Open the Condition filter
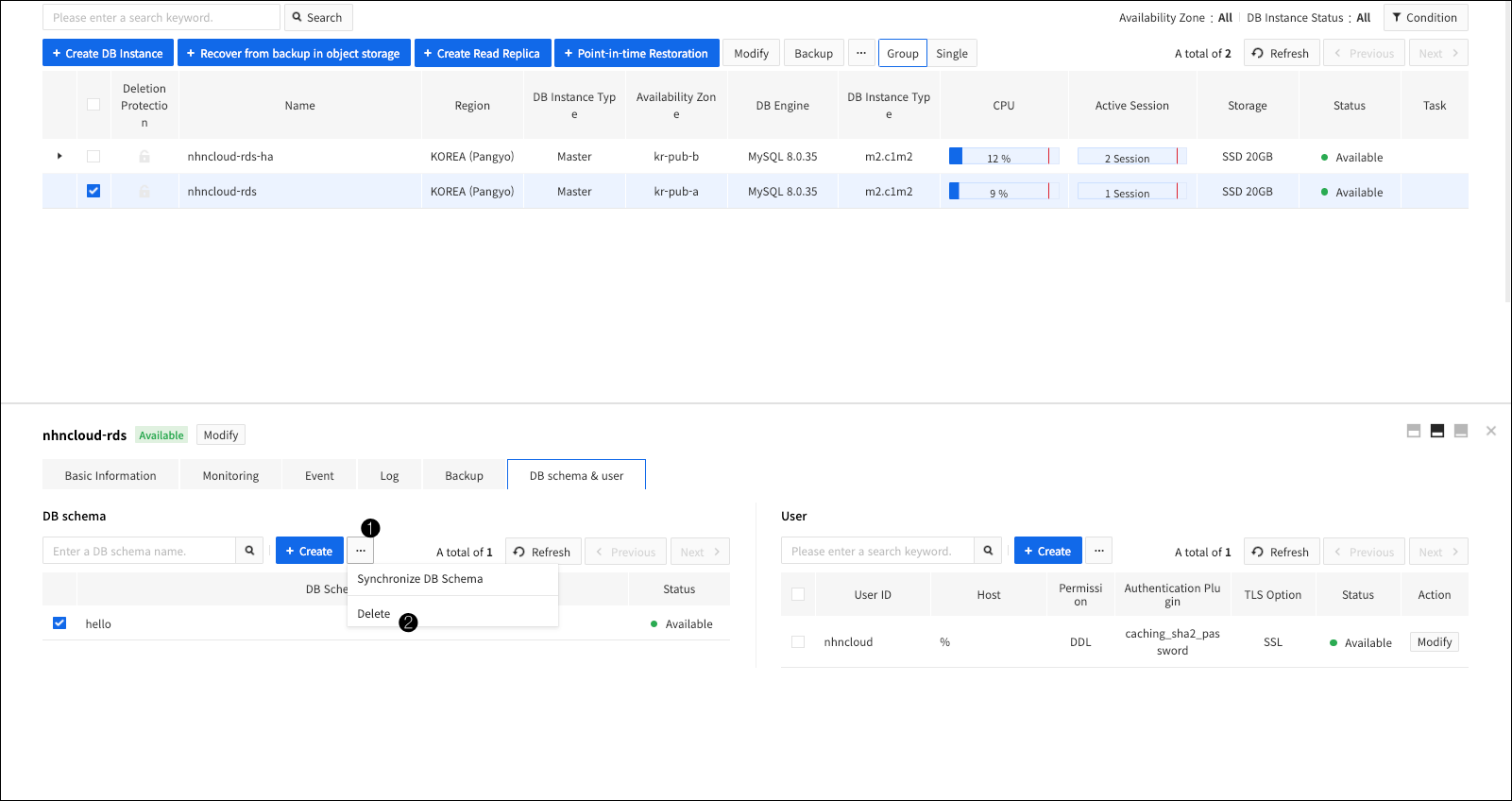 [1426, 17]
